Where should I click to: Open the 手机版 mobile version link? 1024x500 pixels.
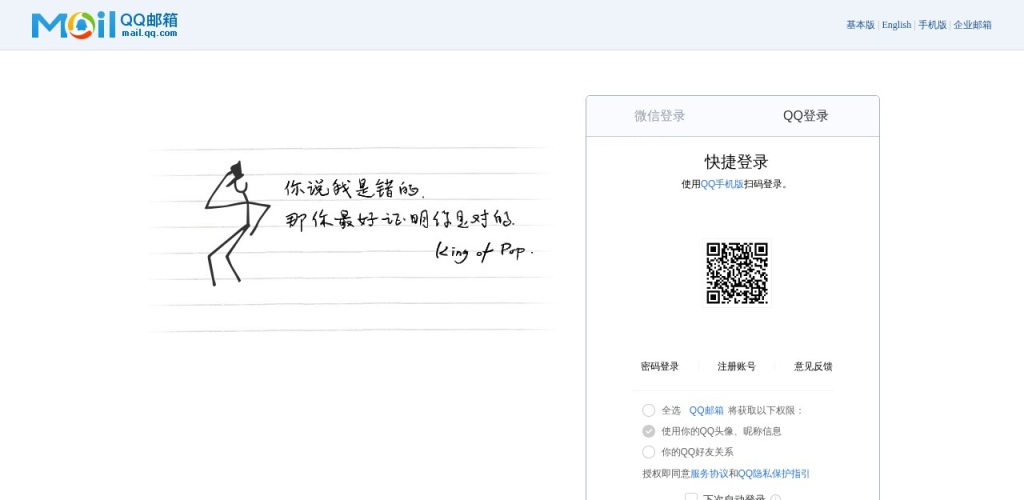(x=932, y=25)
